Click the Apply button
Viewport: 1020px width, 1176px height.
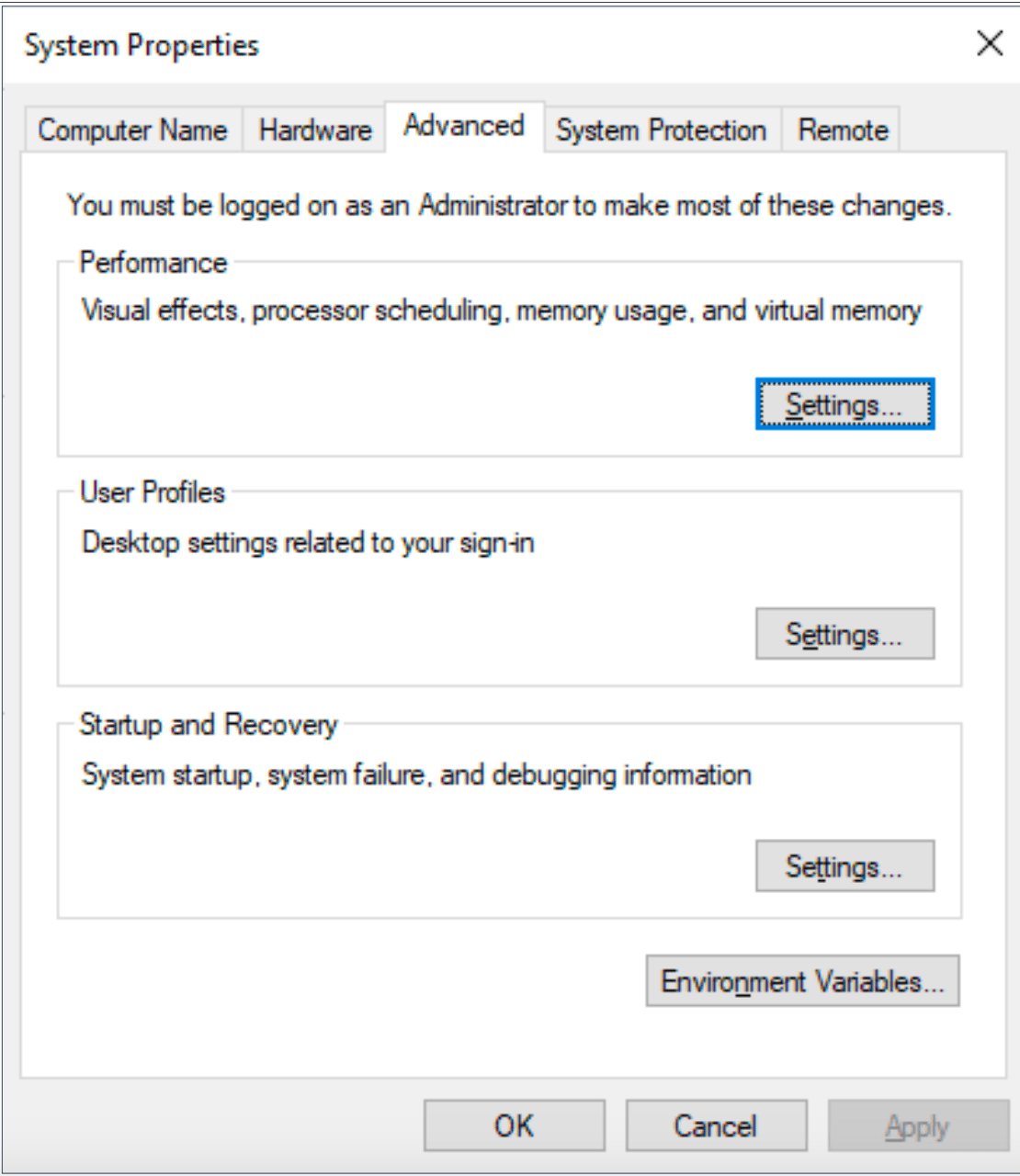[917, 1125]
